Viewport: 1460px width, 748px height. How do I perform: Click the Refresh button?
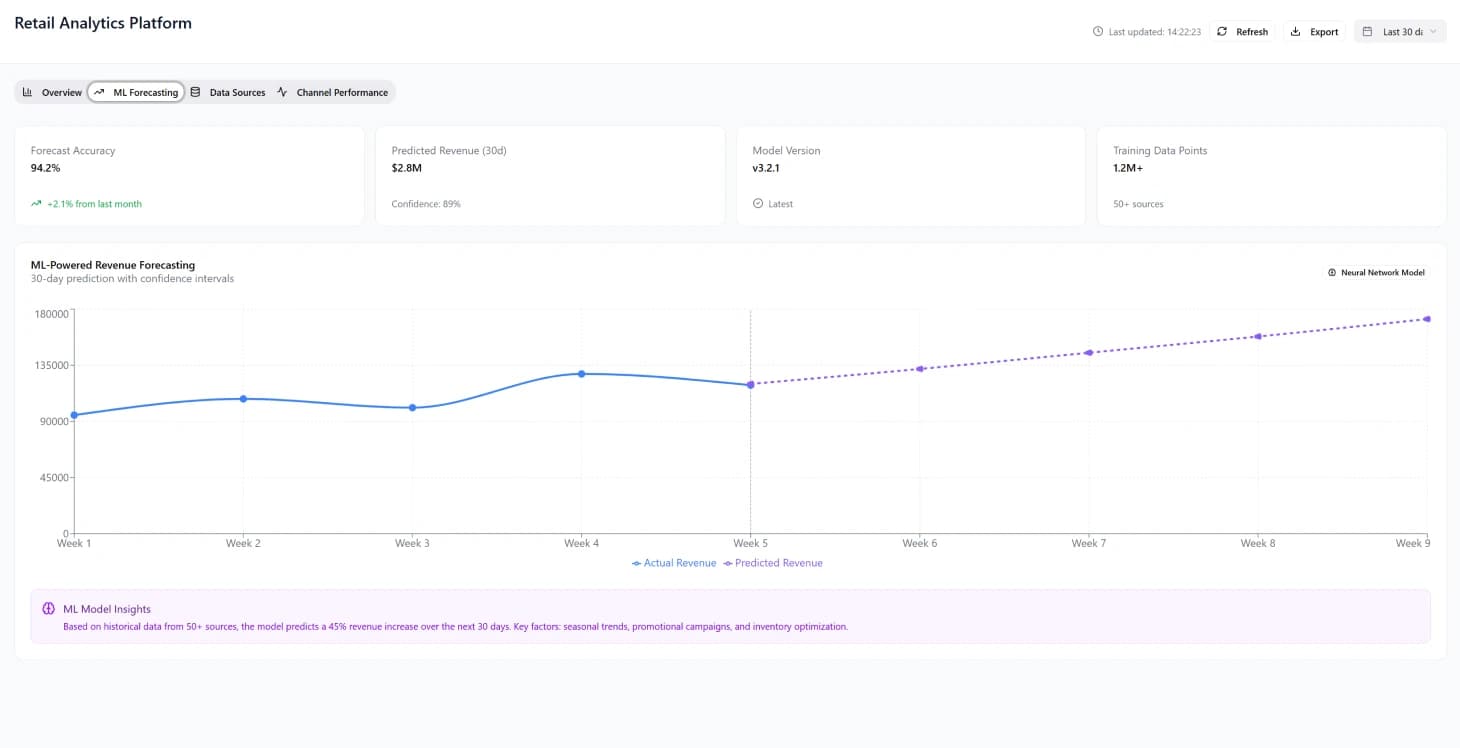1243,31
